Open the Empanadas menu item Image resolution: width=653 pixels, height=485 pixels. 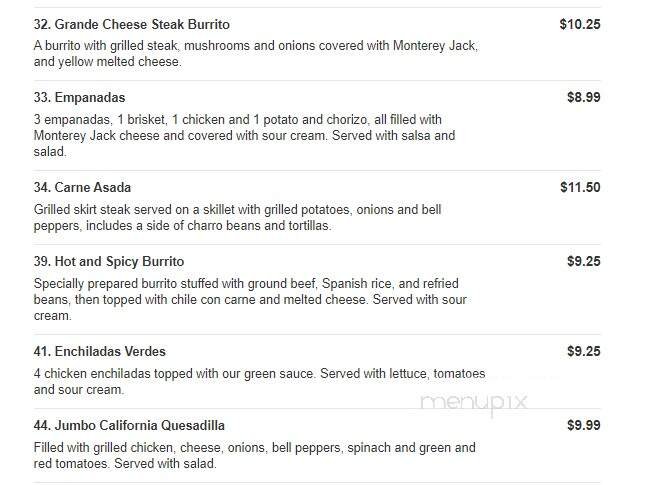click(x=79, y=97)
